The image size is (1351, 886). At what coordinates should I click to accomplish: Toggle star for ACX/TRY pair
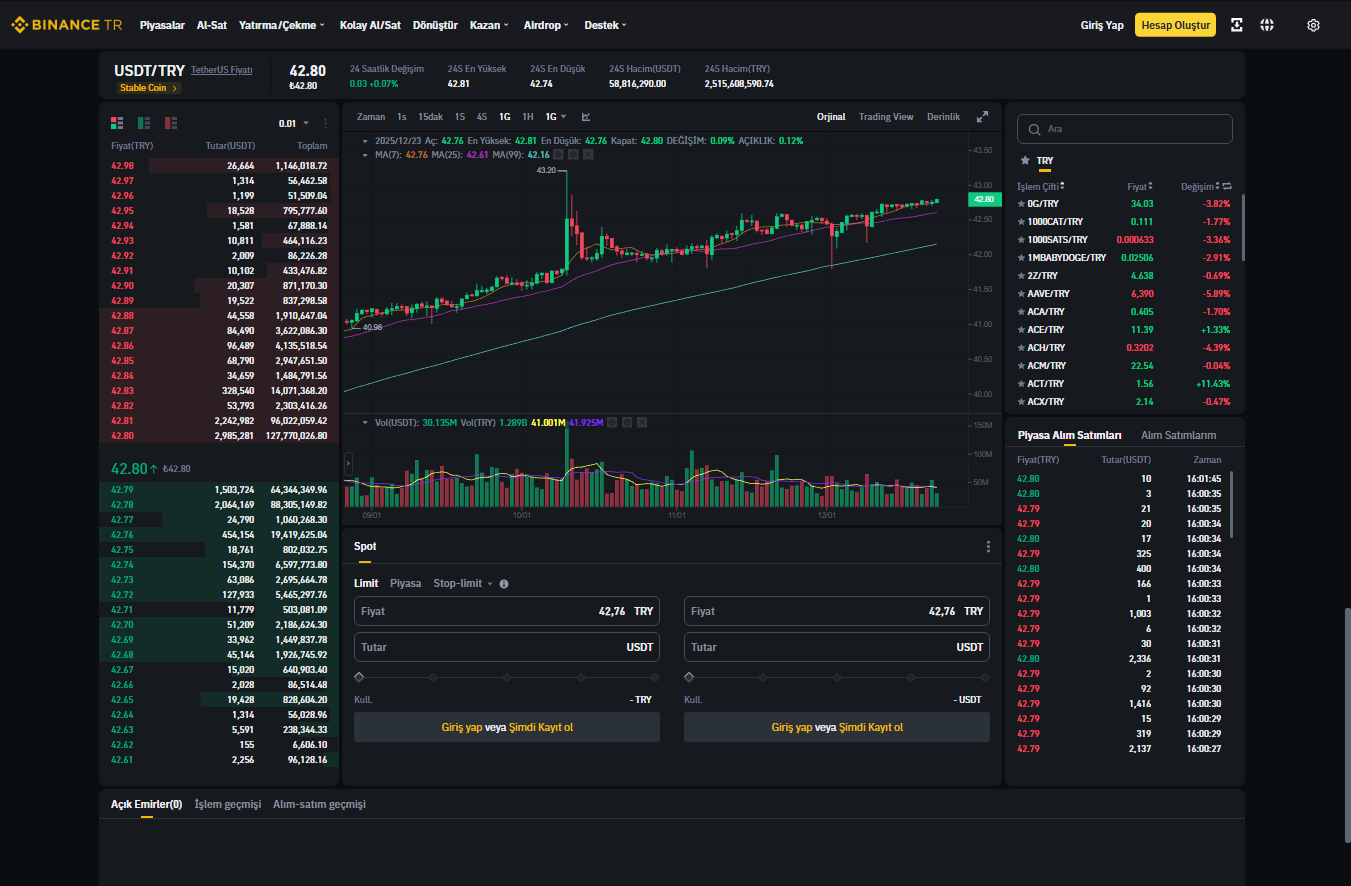[x=1021, y=402]
